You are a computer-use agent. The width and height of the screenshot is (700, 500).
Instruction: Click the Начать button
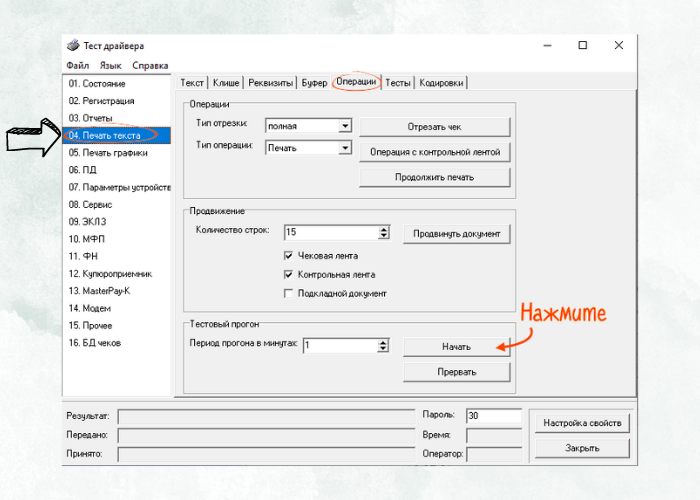pyautogui.click(x=456, y=347)
